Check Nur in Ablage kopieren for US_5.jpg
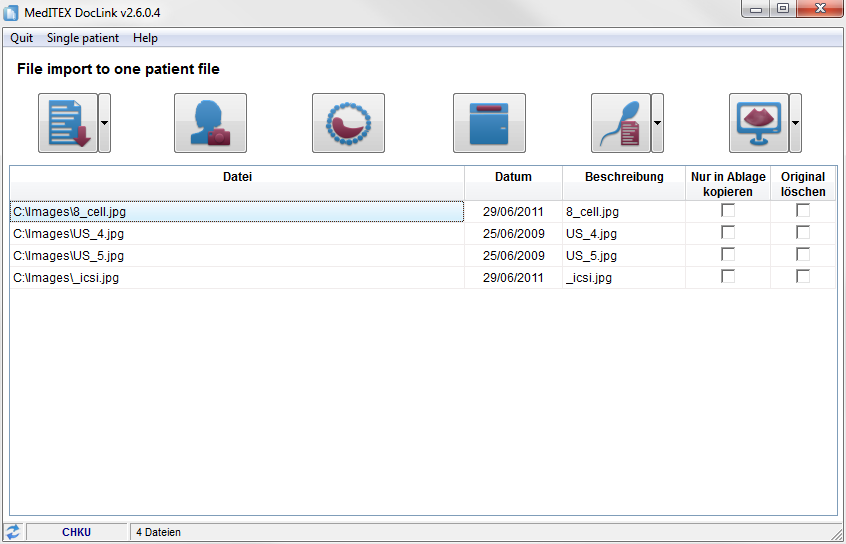This screenshot has height=544, width=846. [728, 254]
